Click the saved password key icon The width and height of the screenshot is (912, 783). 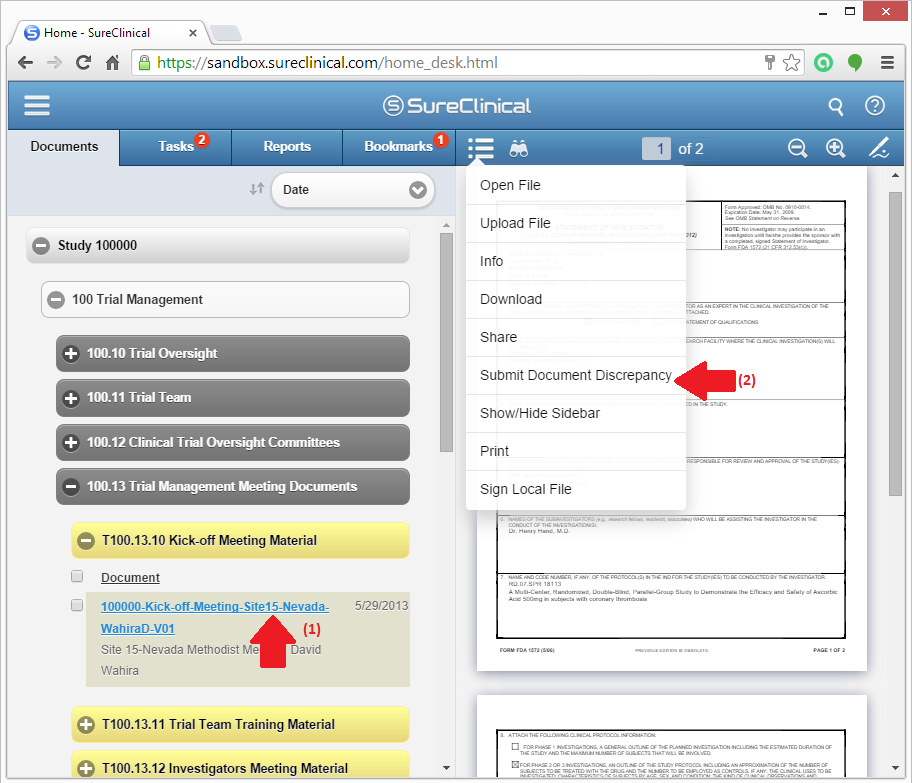(x=770, y=62)
